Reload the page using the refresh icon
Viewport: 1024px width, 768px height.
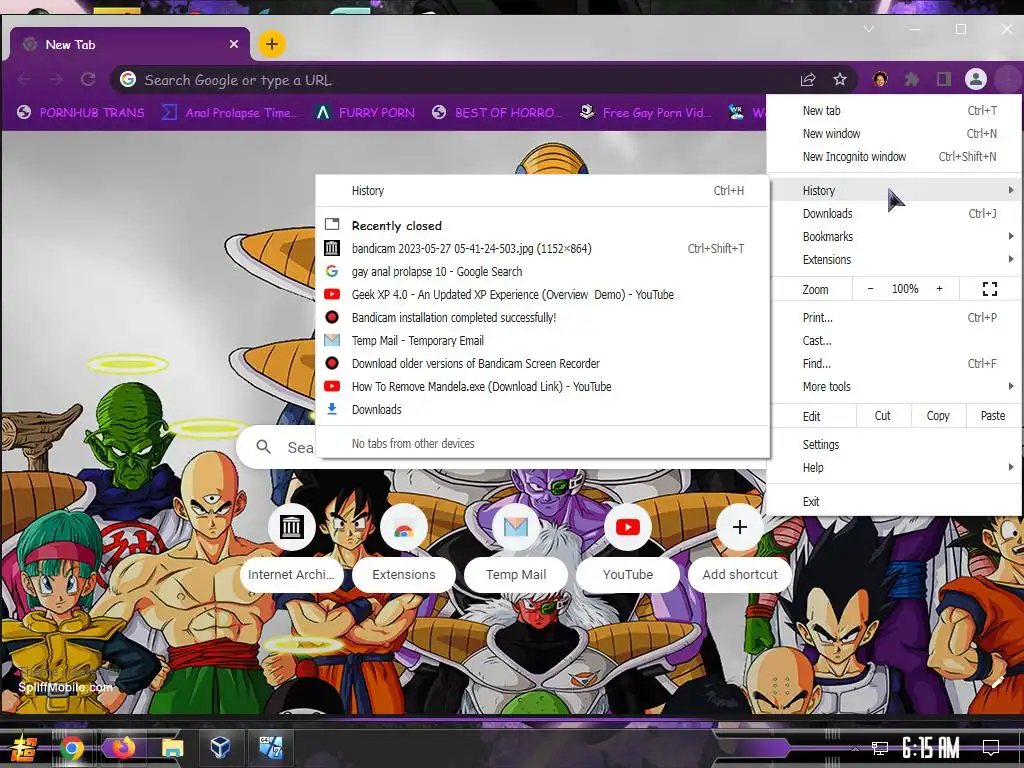tap(88, 80)
